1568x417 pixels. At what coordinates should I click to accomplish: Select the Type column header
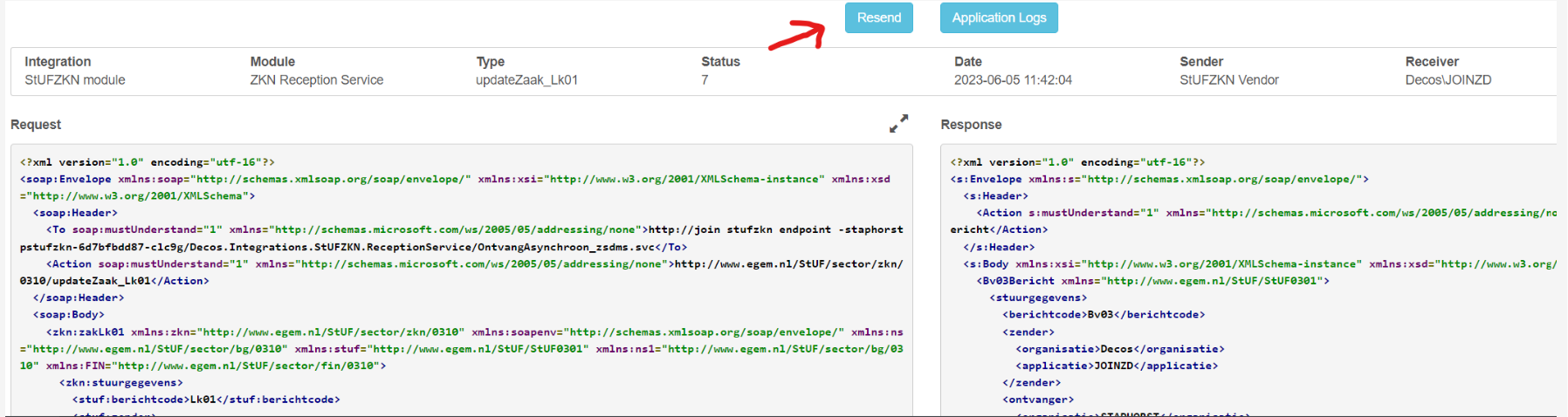(x=491, y=62)
